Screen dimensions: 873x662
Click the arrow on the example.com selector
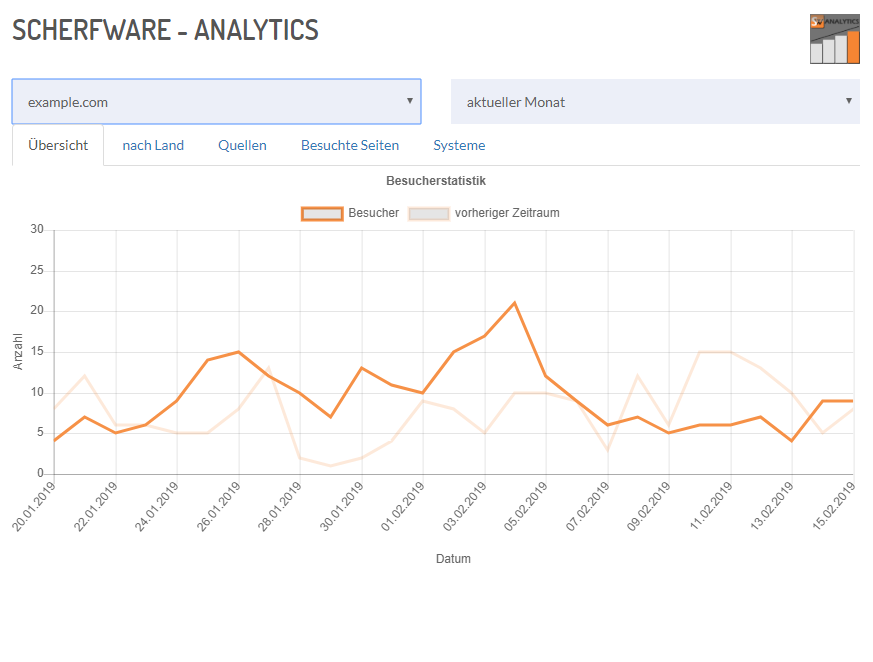(410, 101)
